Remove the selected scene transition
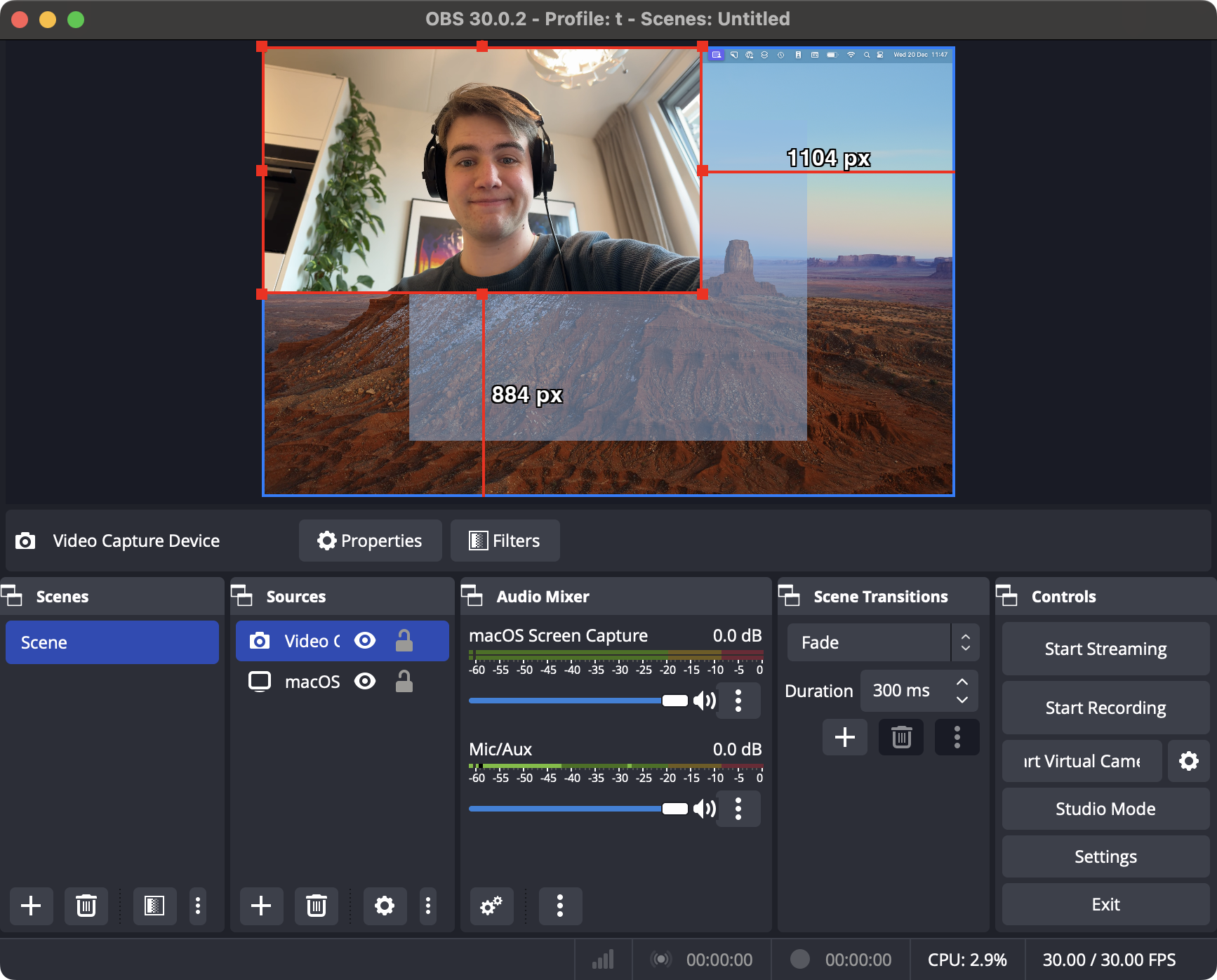The width and height of the screenshot is (1217, 980). tap(901, 737)
